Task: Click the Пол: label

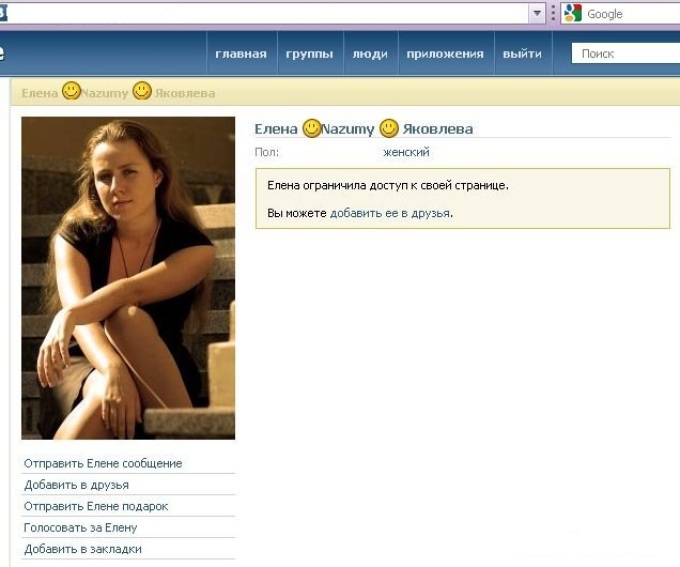Action: (267, 152)
